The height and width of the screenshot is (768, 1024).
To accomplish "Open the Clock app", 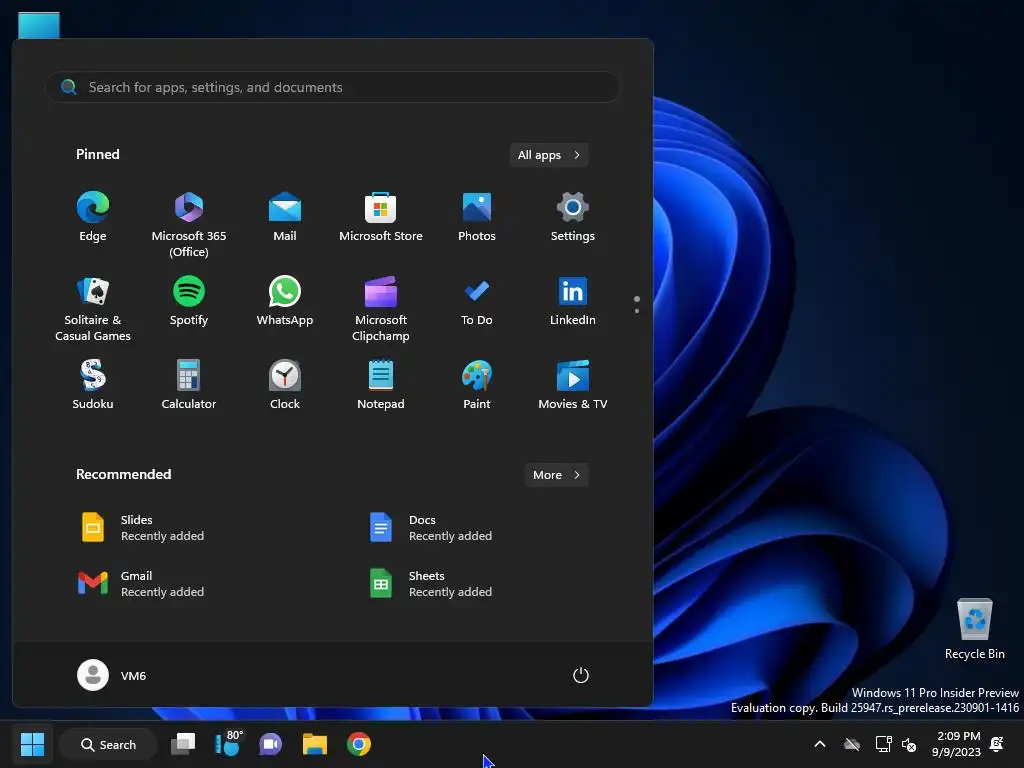I will coord(285,385).
